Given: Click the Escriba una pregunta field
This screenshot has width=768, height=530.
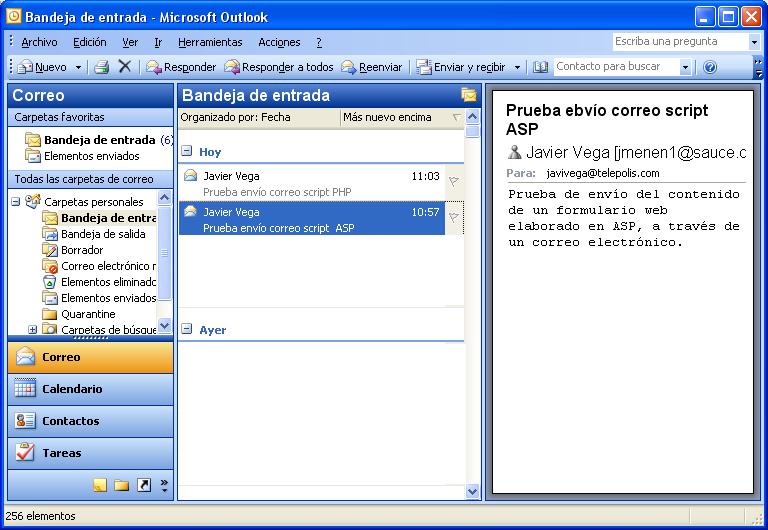Looking at the screenshot, I should 679,42.
